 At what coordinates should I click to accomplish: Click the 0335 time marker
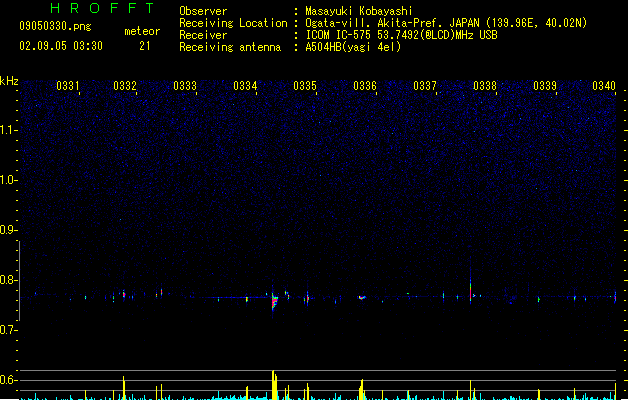click(305, 86)
